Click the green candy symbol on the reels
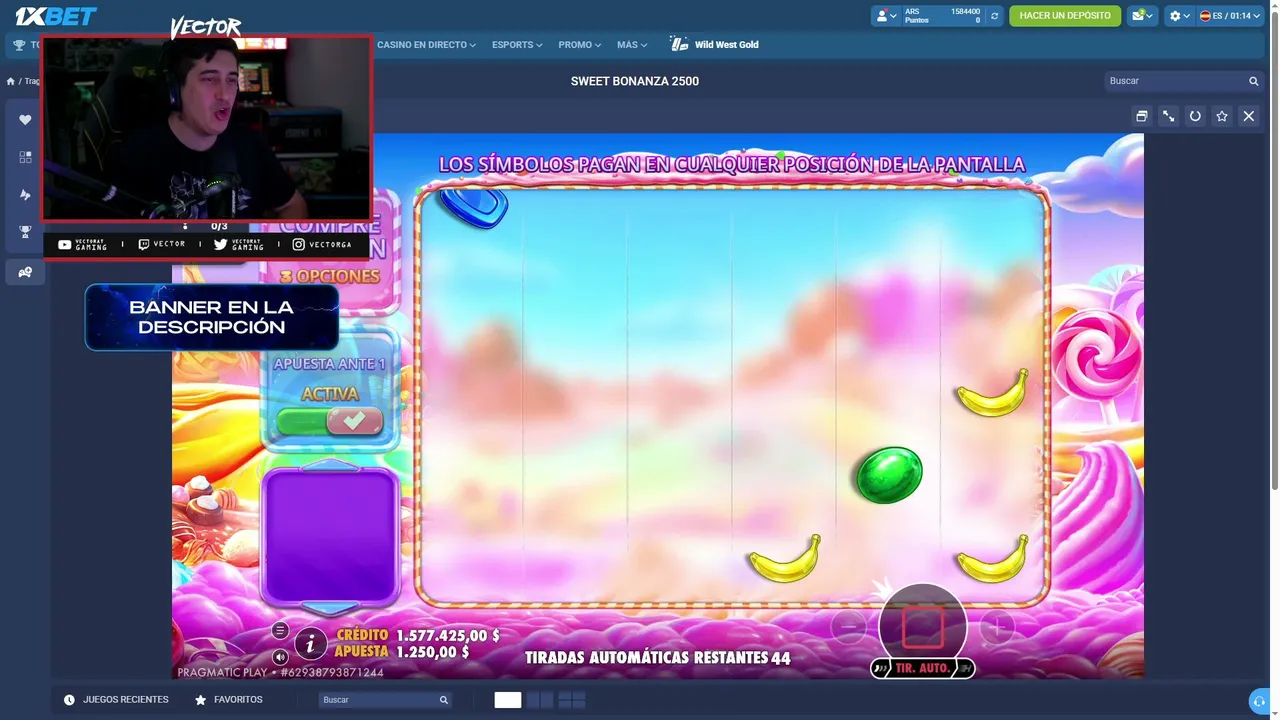1280x720 pixels. [889, 475]
